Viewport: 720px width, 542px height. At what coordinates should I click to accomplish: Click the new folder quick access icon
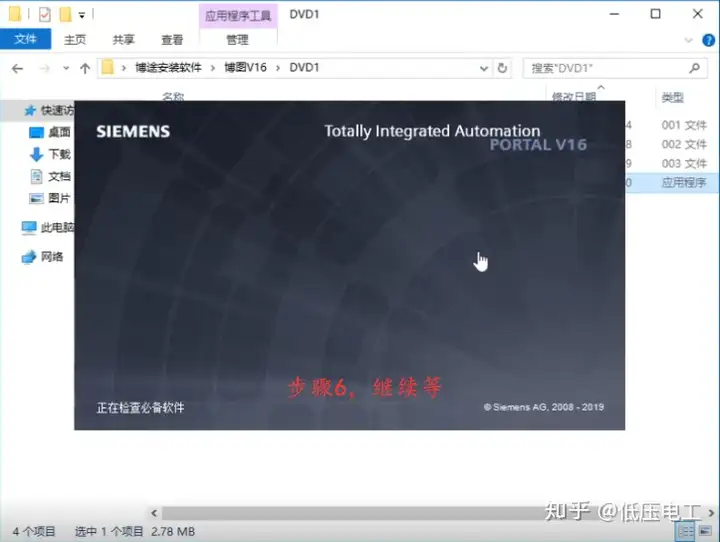[66, 15]
